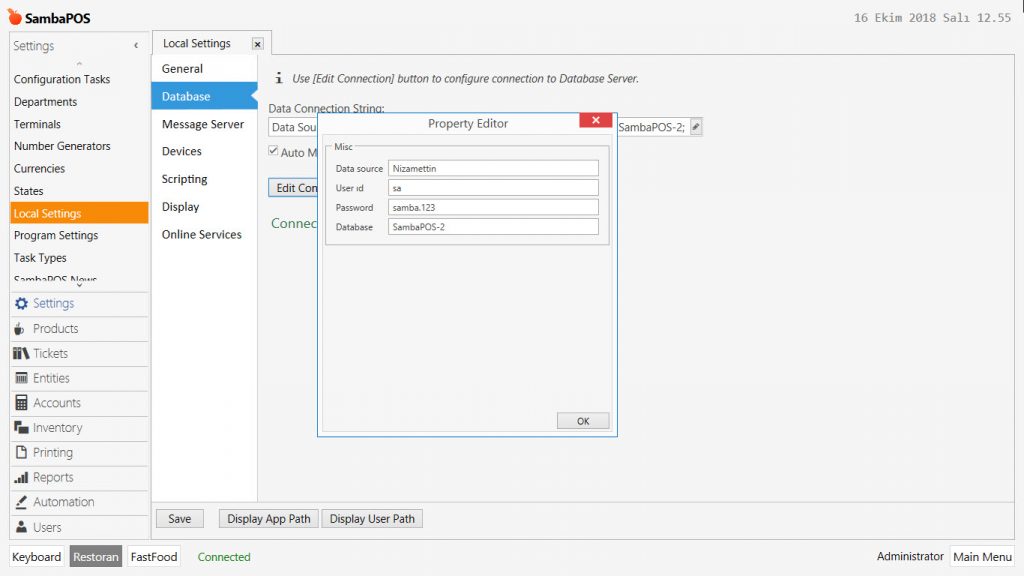Click the Connected status text
Viewport: 1024px width, 576px height.
coord(224,556)
